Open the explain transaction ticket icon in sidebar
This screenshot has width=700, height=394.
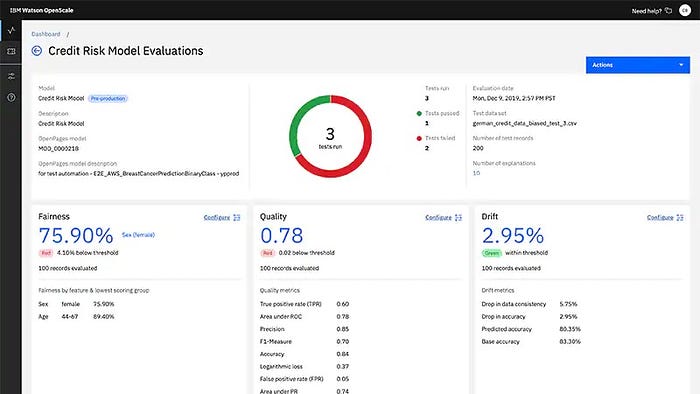pos(11,51)
